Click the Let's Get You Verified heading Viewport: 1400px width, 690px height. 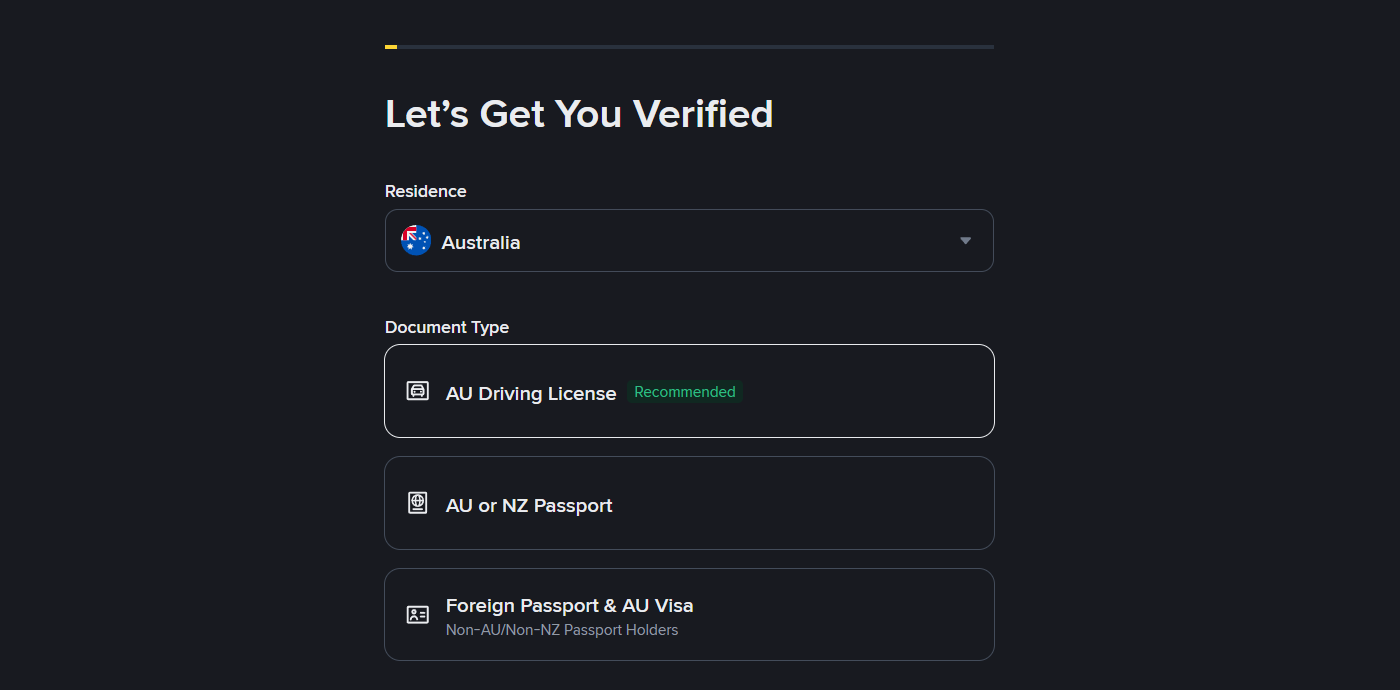[x=578, y=113]
